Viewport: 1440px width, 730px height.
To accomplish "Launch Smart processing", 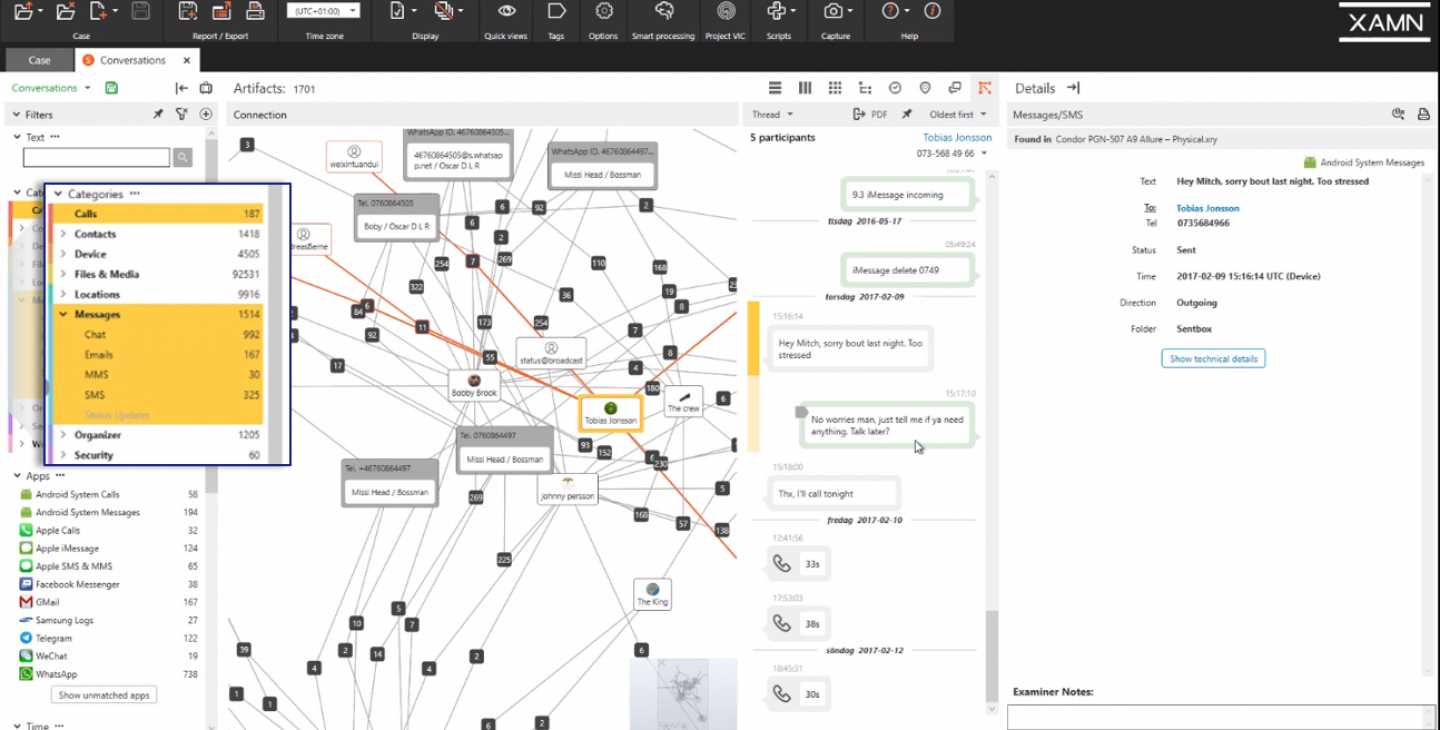I will (664, 11).
